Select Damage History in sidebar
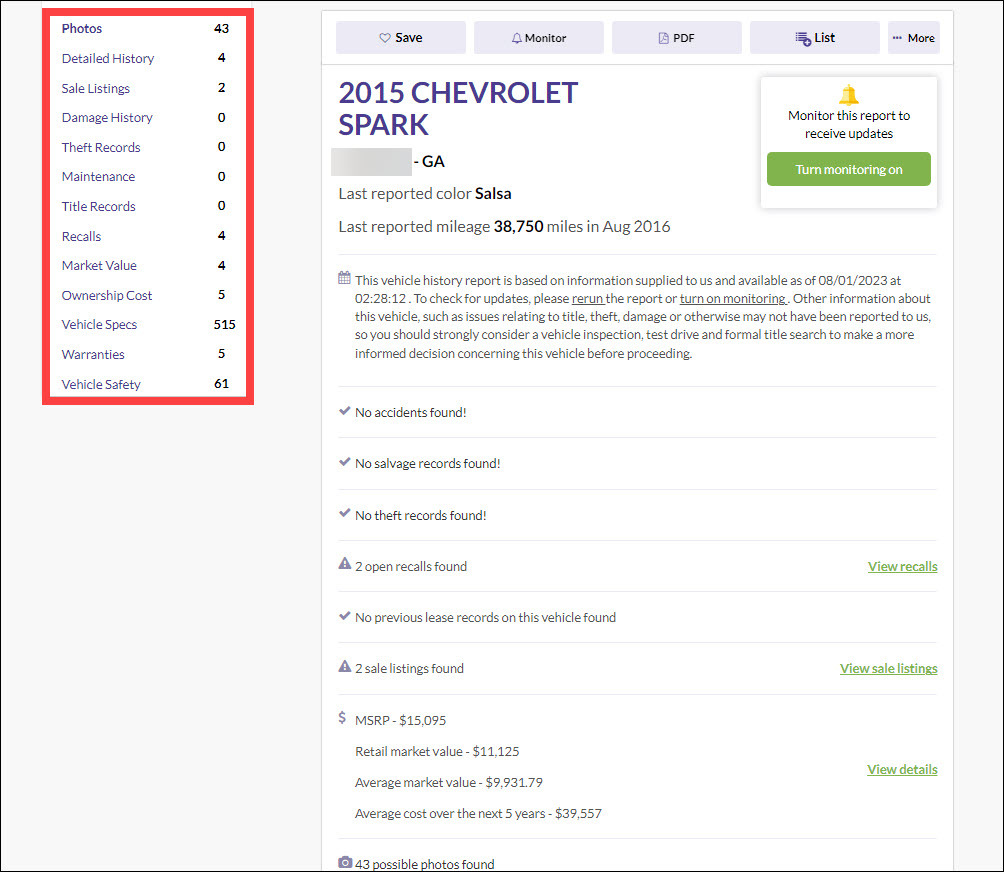1004x872 pixels. point(107,118)
